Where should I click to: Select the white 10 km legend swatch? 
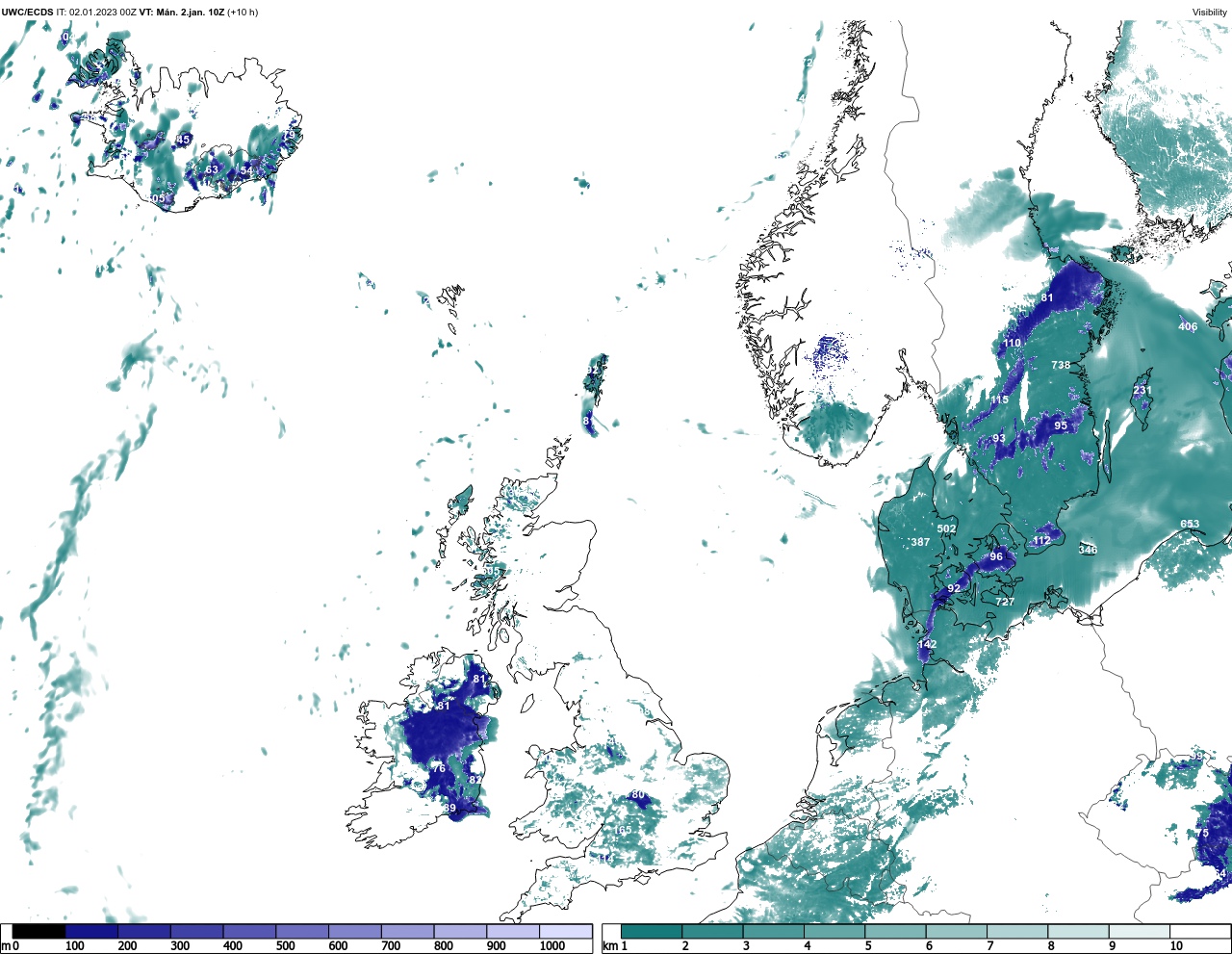tap(1200, 931)
